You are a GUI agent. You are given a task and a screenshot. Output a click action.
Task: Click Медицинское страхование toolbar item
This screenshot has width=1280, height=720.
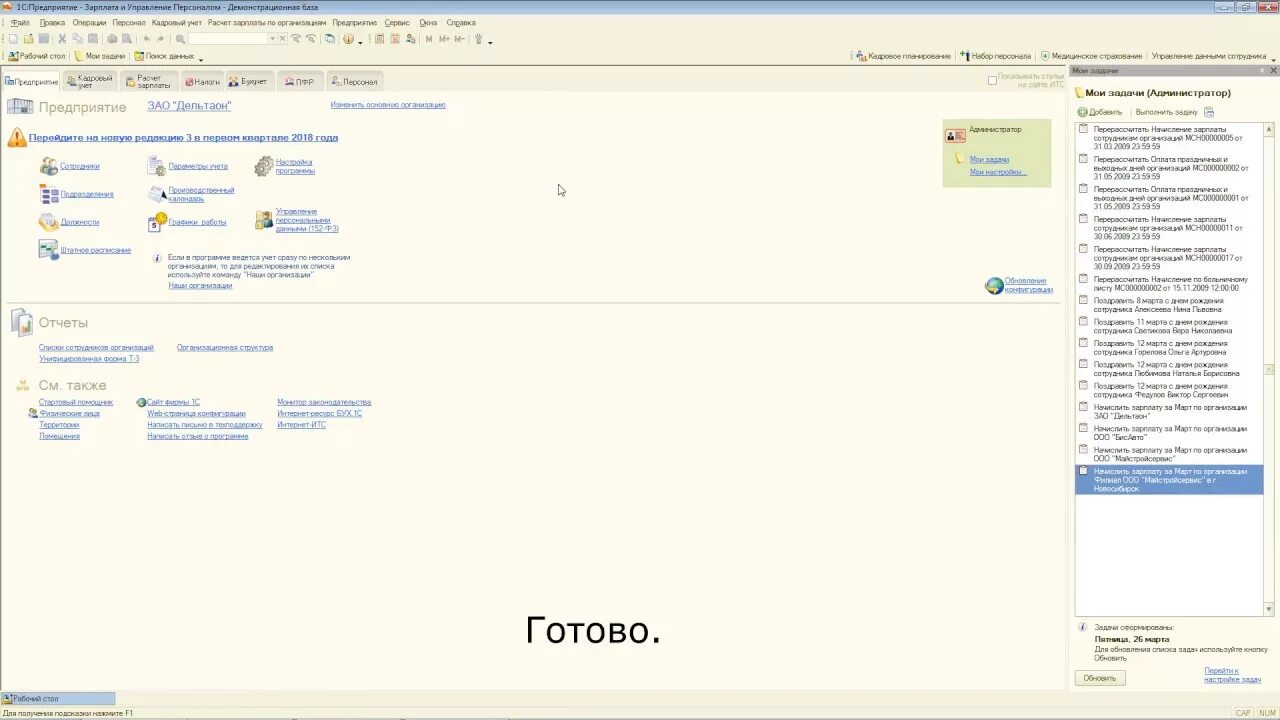coord(1091,56)
